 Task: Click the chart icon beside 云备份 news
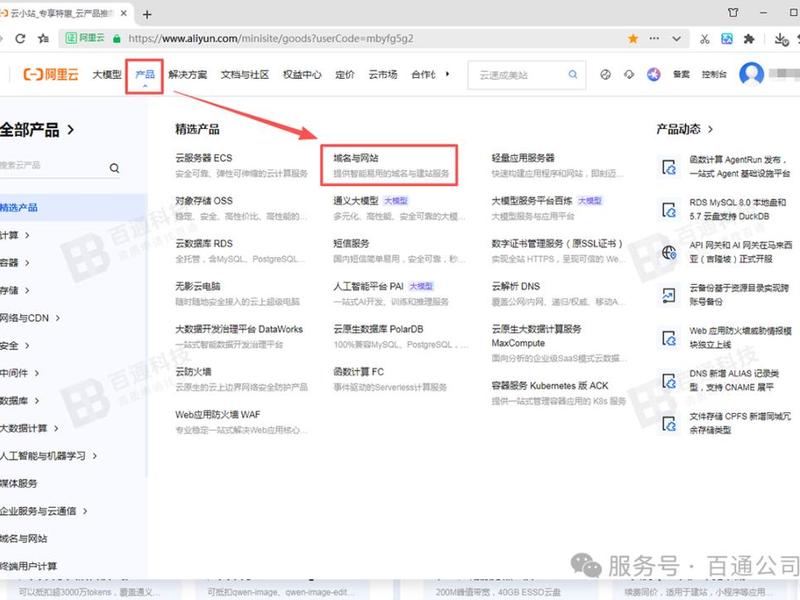pyautogui.click(x=669, y=295)
